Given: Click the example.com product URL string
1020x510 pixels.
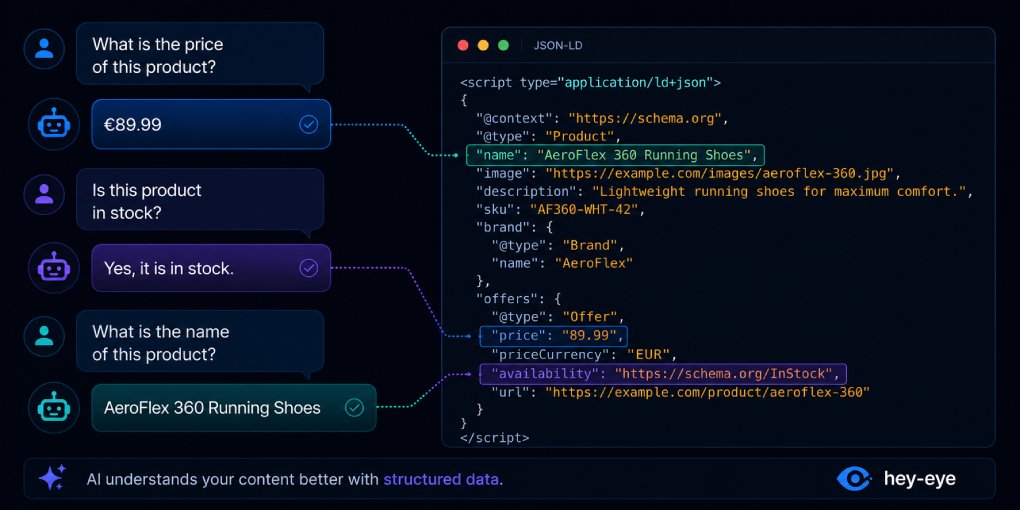Looking at the screenshot, I should [x=707, y=392].
